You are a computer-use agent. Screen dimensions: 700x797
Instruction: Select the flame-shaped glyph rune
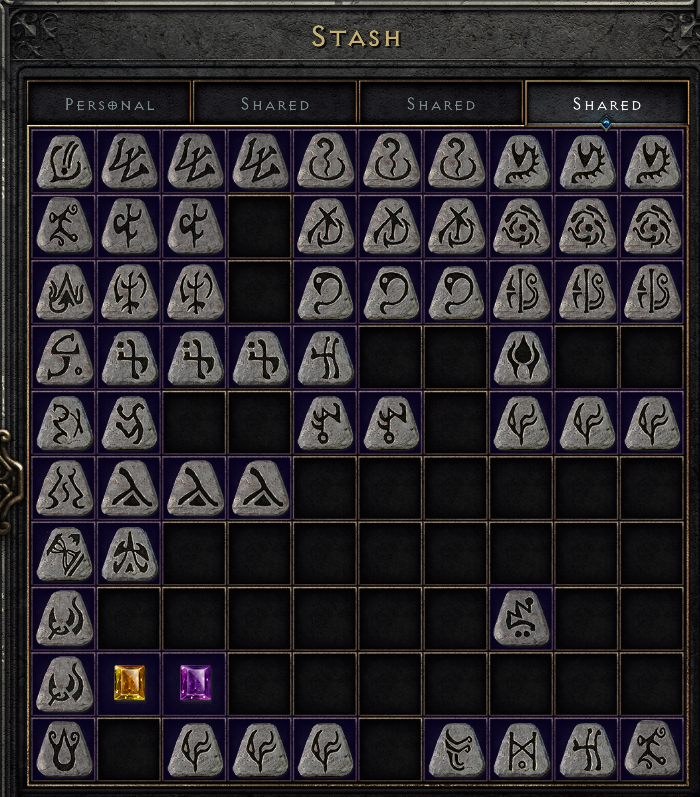(x=65, y=292)
